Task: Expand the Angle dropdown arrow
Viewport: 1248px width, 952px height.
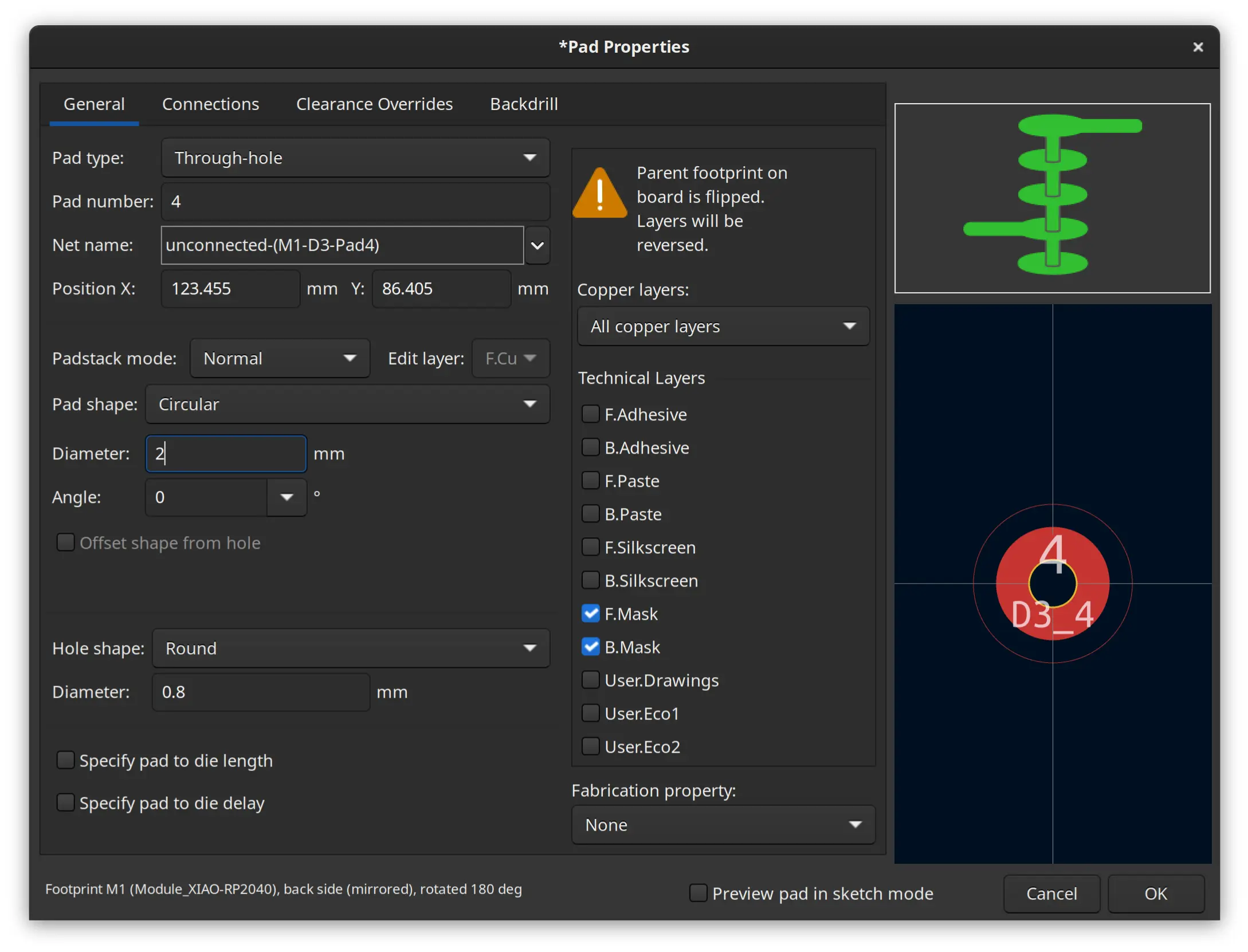Action: coord(287,497)
